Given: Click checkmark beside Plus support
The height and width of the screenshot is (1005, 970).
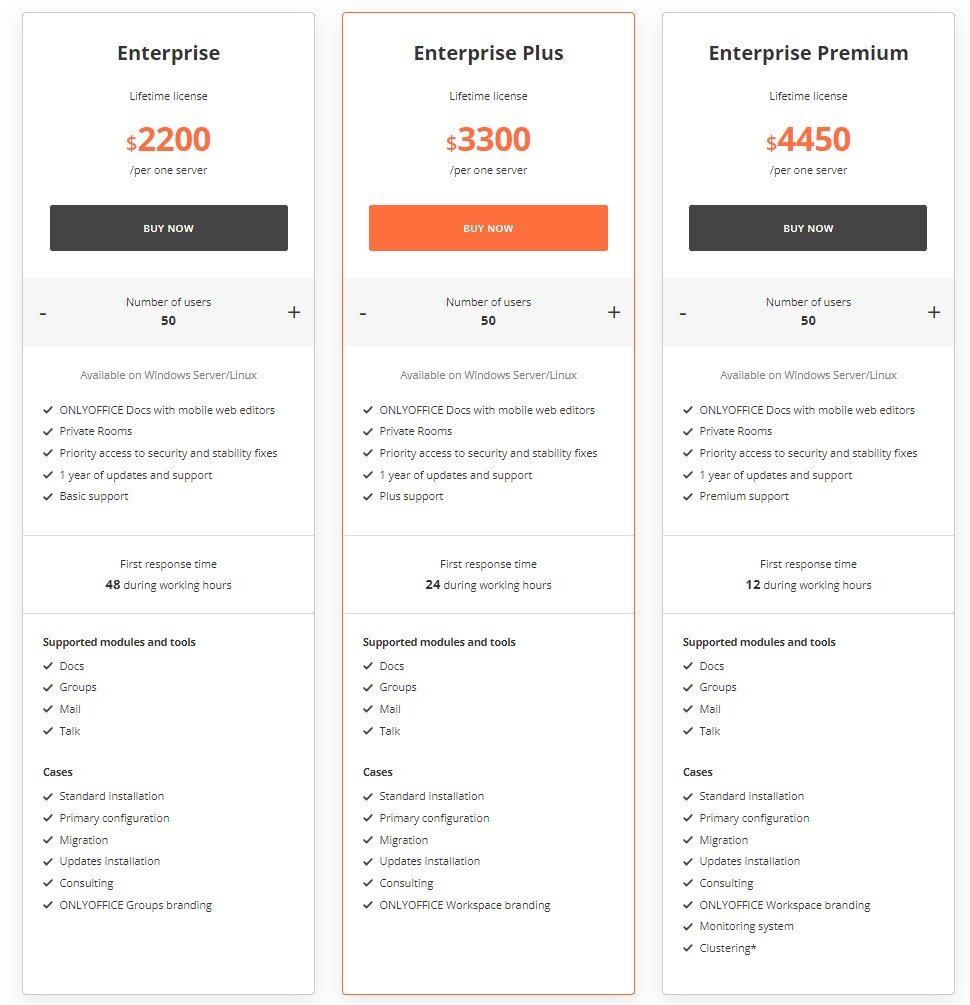Looking at the screenshot, I should [x=367, y=496].
